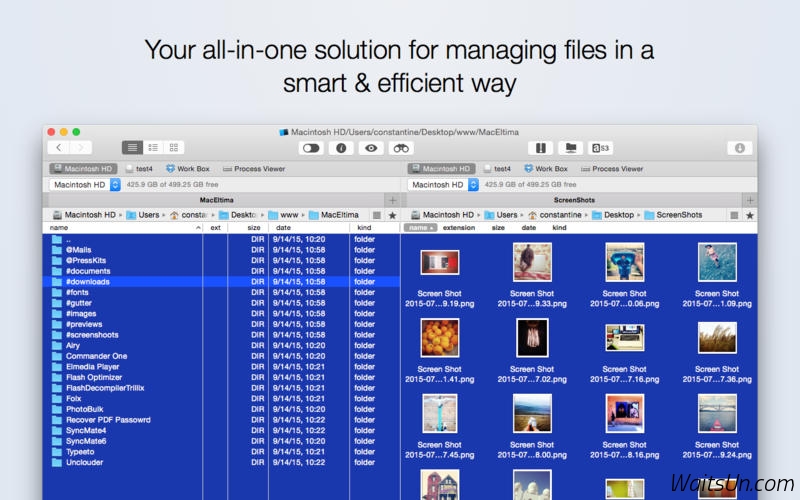This screenshot has height=500, width=800.
Task: Click the Quick Look eye icon
Action: [x=371, y=148]
